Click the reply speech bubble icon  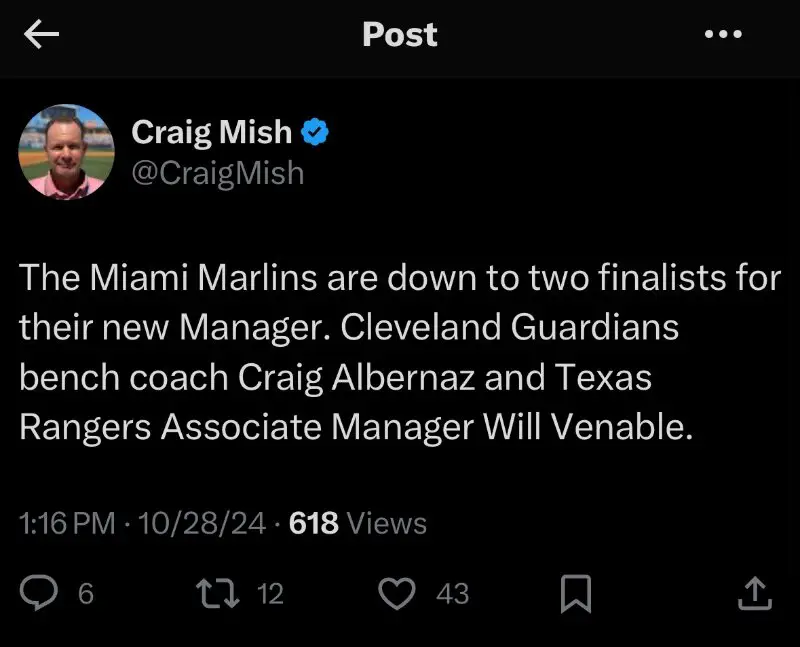40,593
